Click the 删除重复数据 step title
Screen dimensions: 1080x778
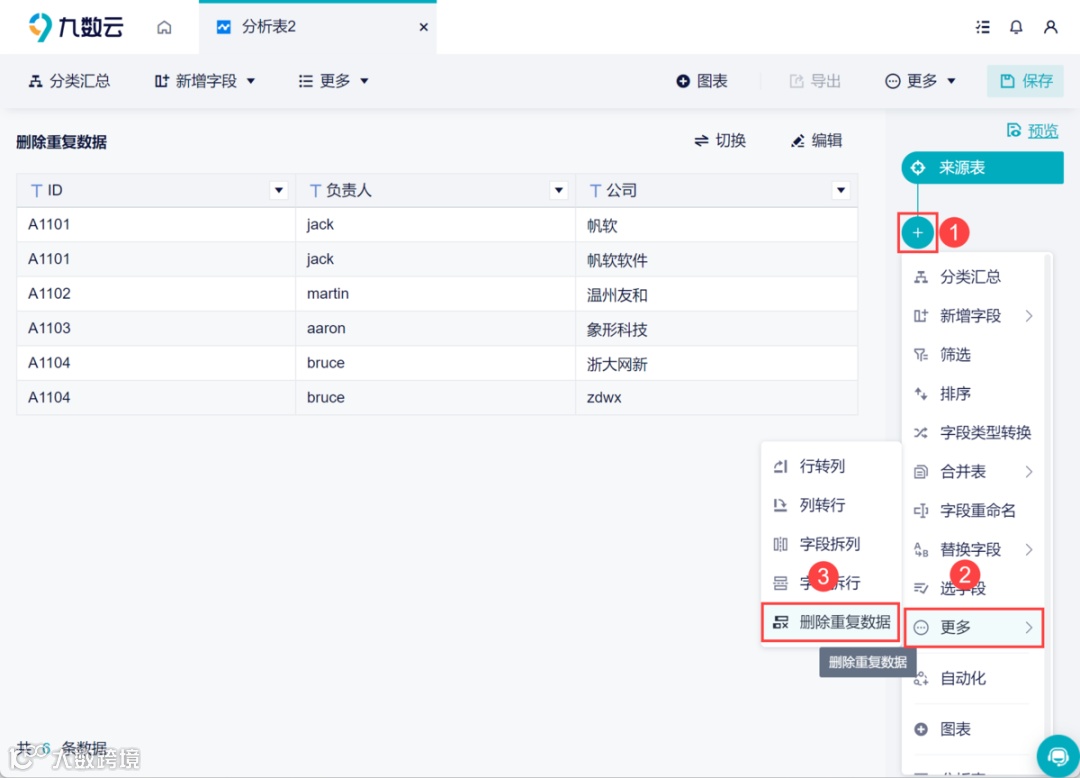pyautogui.click(x=61, y=143)
